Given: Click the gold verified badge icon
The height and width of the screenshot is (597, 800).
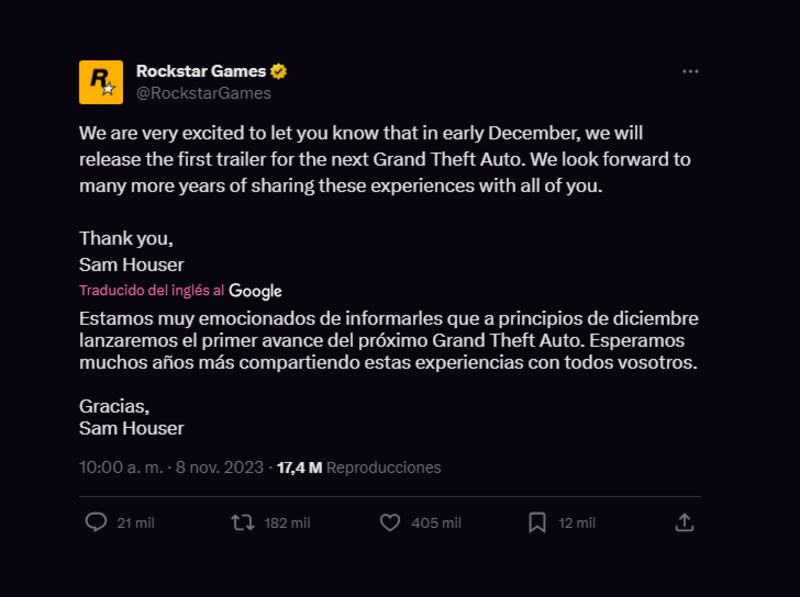Looking at the screenshot, I should click(x=279, y=71).
